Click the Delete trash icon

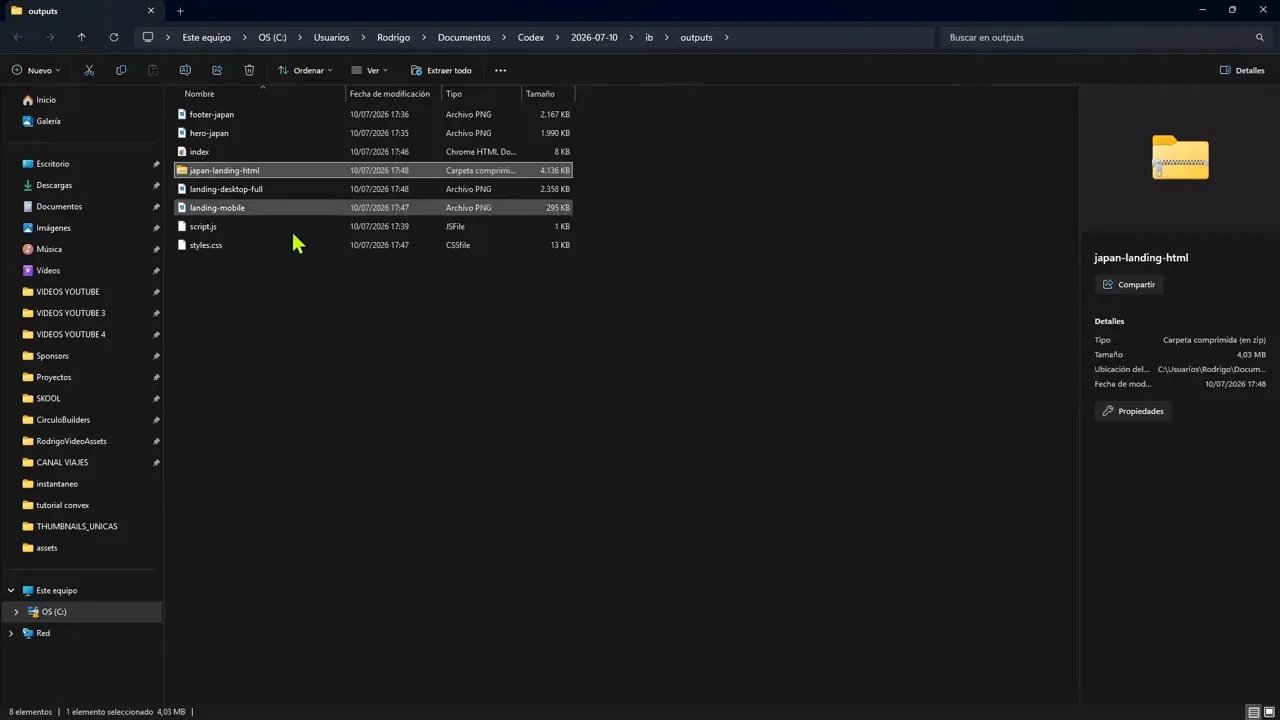pos(249,70)
